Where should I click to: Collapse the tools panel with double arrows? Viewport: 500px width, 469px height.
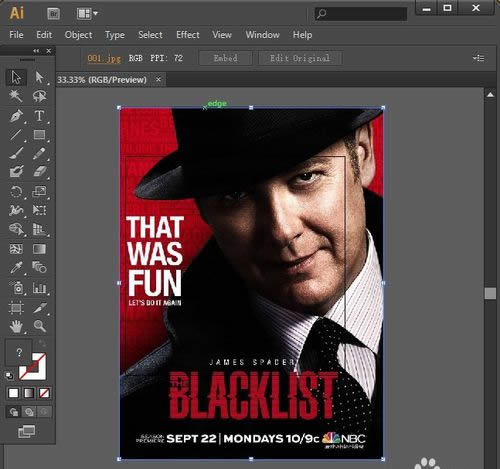(x=36, y=51)
